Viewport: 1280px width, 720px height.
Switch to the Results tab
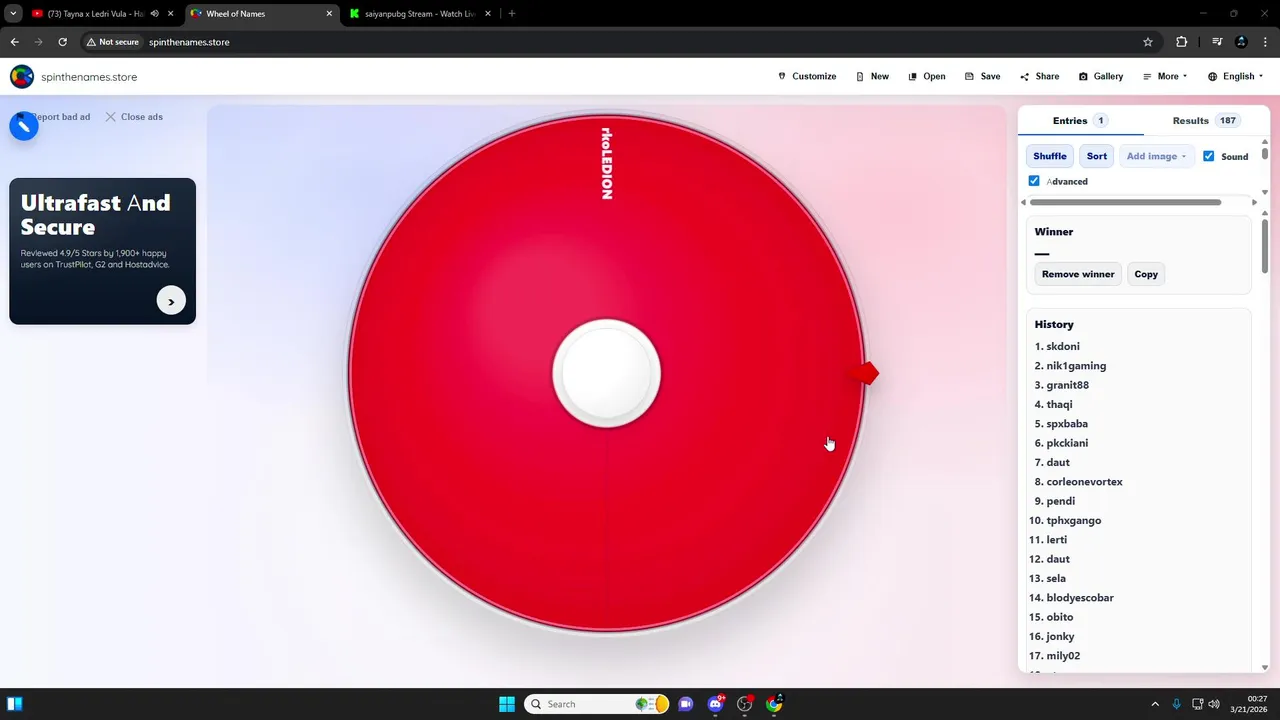tap(1205, 120)
